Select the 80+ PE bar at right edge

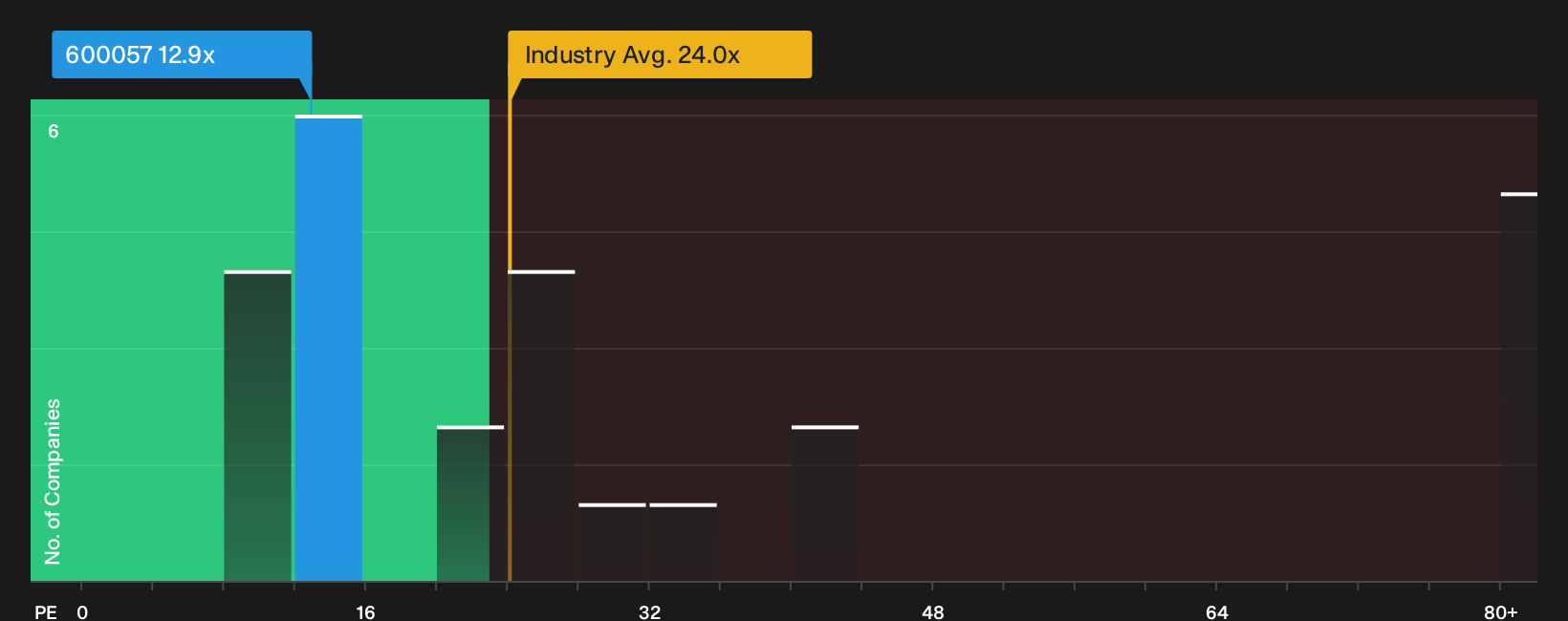click(x=1519, y=387)
